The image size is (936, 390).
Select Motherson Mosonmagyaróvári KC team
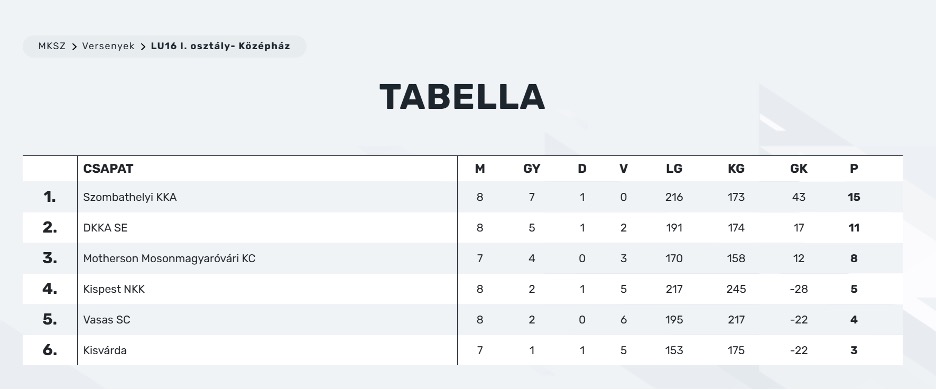169,259
